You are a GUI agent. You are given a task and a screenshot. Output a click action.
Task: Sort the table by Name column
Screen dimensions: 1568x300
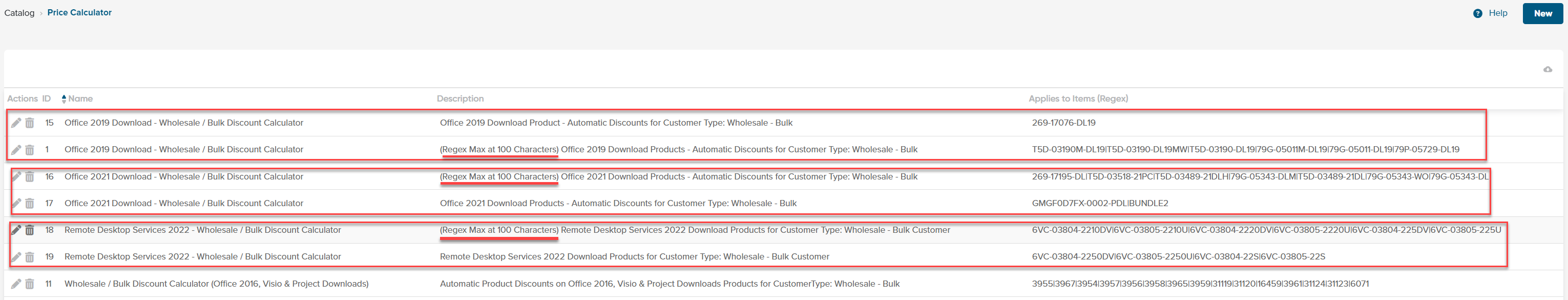pos(80,99)
